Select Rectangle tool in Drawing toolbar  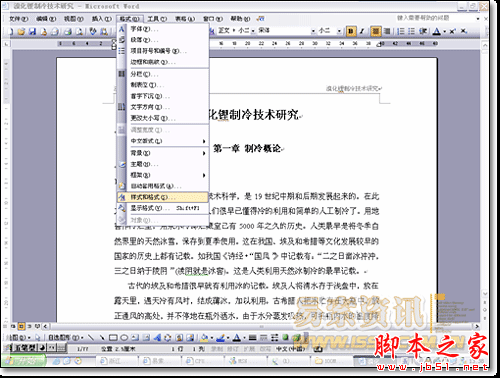tap(113, 338)
